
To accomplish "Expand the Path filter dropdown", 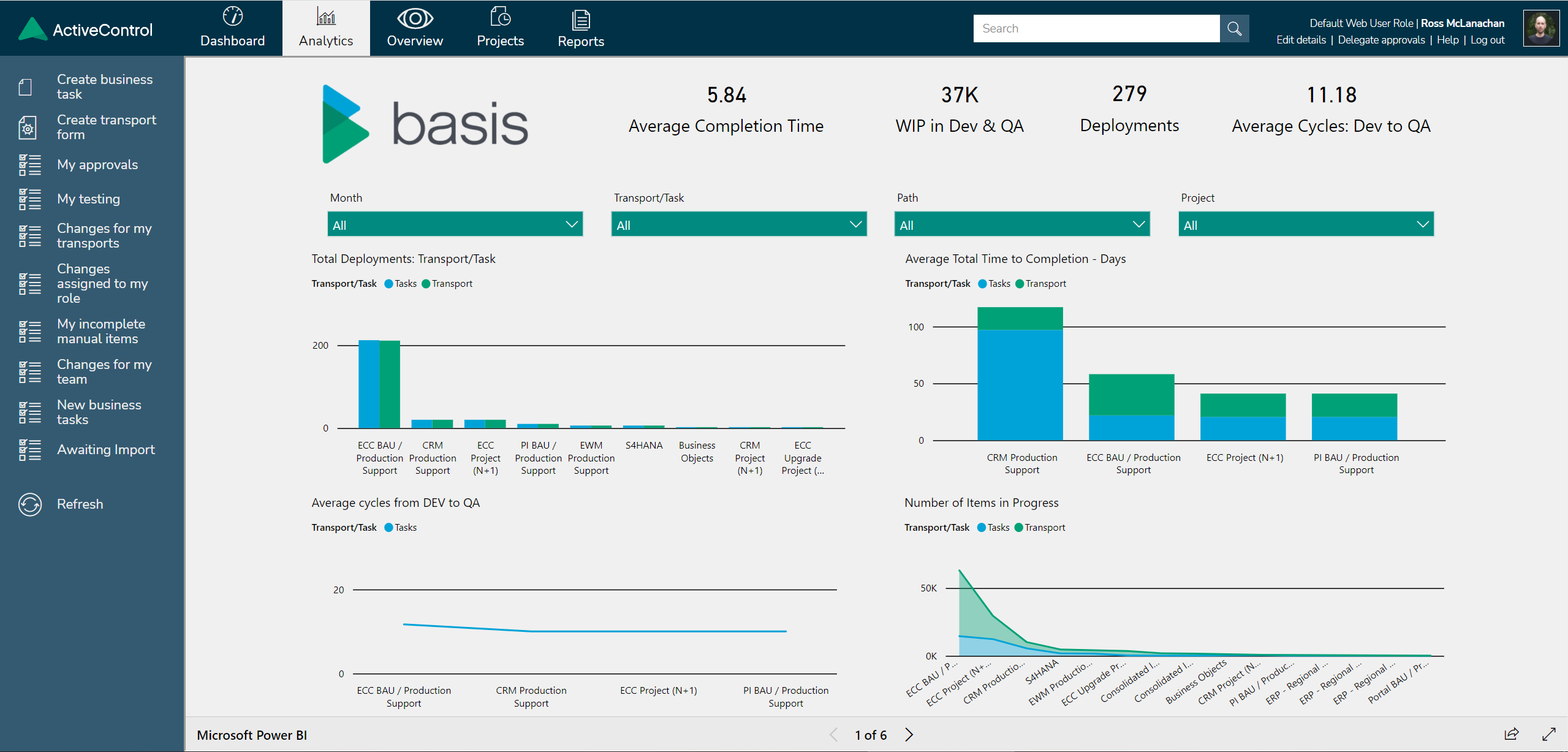I will [x=1021, y=224].
